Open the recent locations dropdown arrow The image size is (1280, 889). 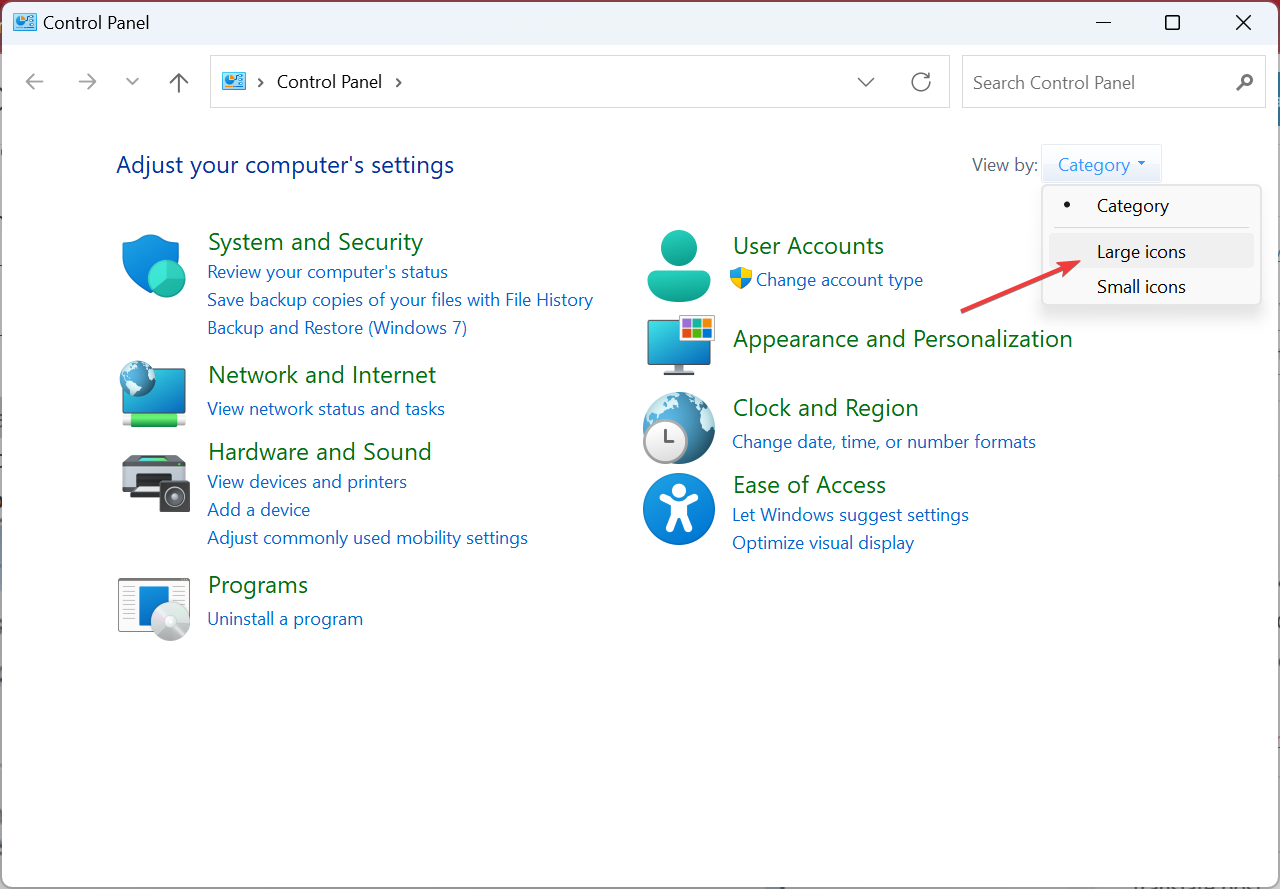tap(132, 82)
